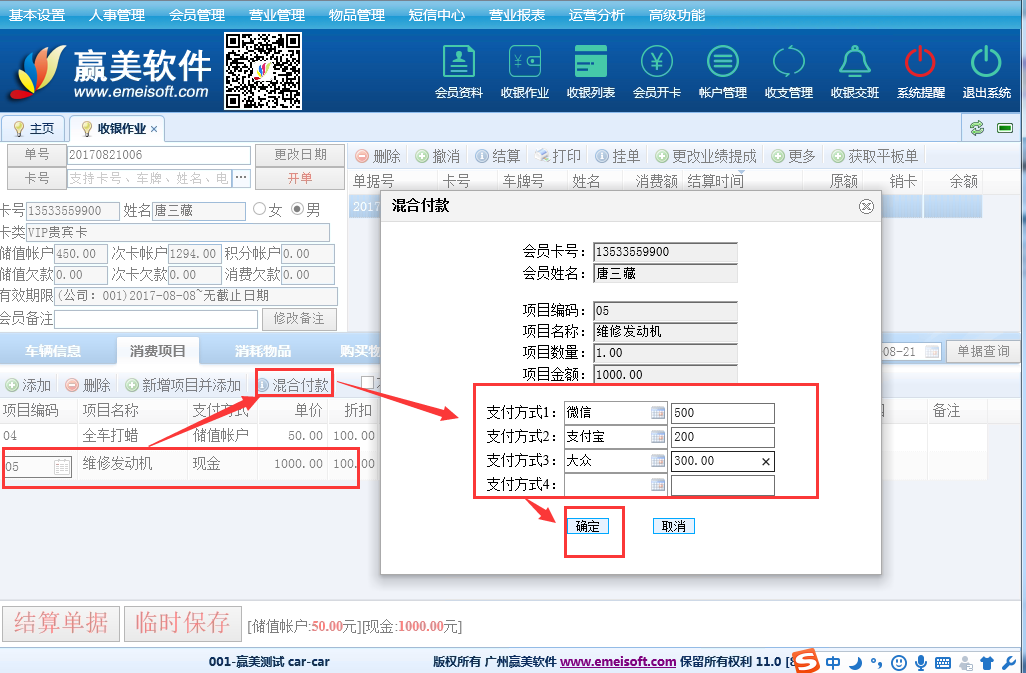Expand the 支付方式1 微信 dropdown
The image size is (1026, 673).
(658, 413)
